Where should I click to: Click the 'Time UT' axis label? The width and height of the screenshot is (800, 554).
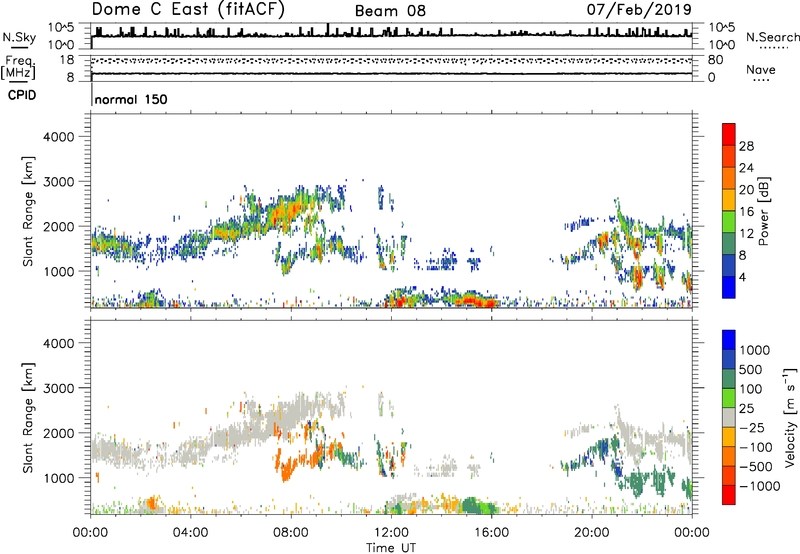(x=391, y=547)
